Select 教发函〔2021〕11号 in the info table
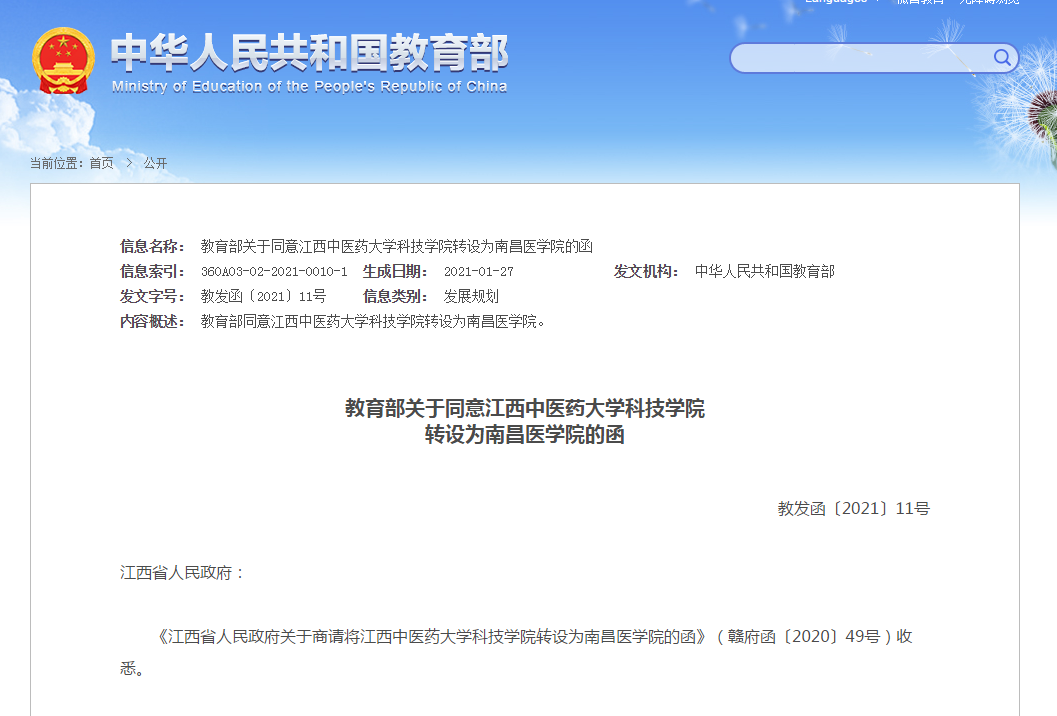 [x=264, y=297]
